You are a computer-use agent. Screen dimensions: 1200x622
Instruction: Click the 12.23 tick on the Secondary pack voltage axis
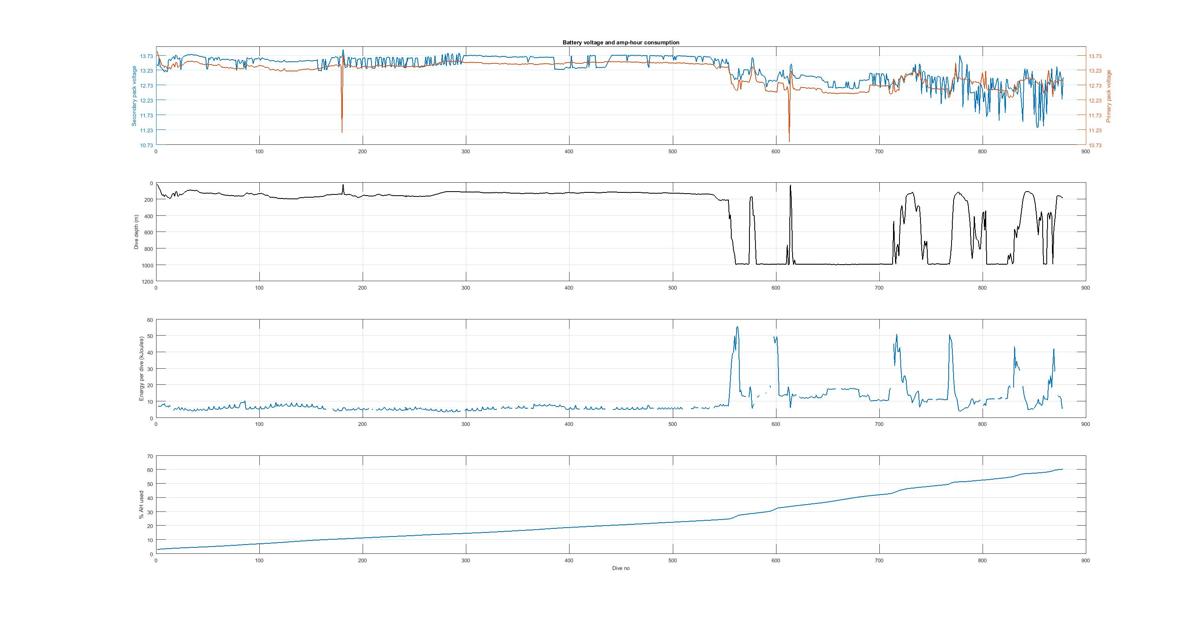click(x=146, y=100)
